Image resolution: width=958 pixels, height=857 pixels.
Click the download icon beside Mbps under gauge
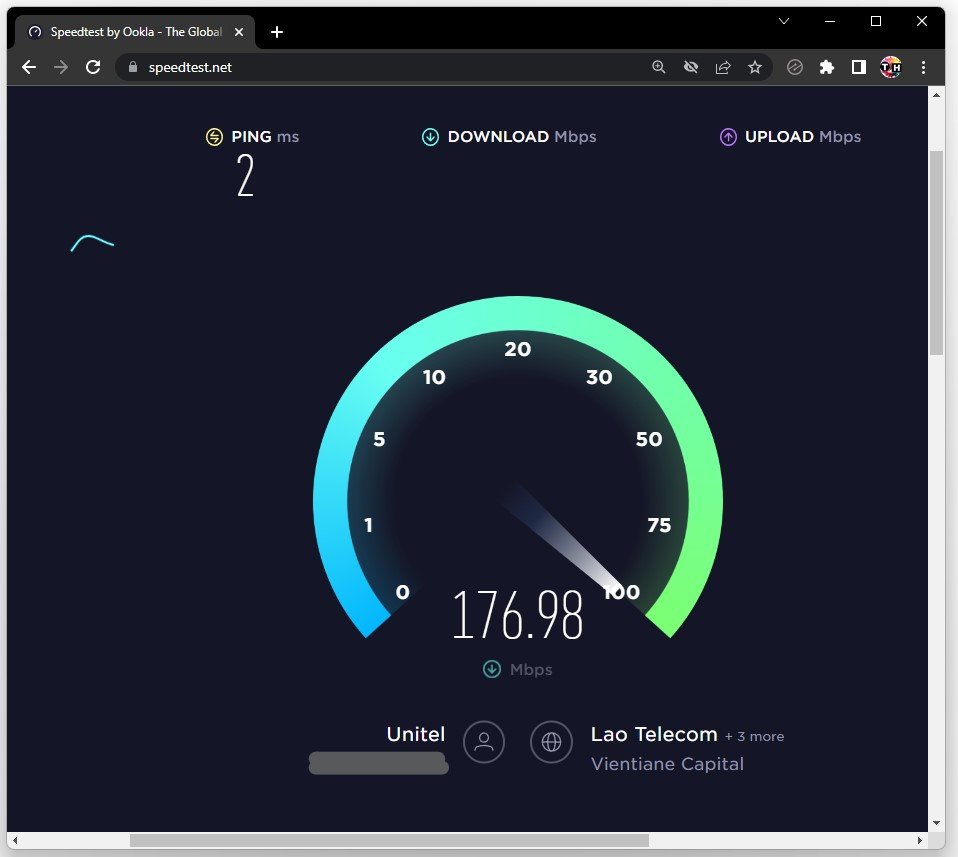[x=492, y=669]
